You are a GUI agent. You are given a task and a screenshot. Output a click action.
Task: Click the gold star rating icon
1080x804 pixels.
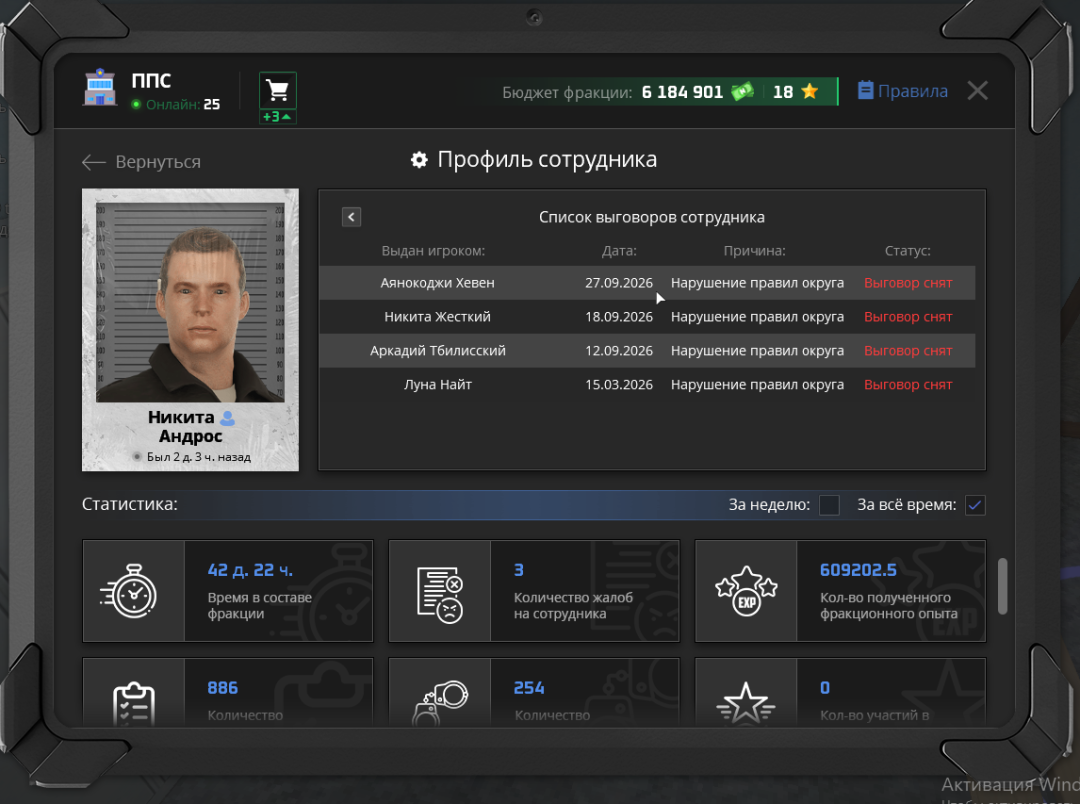(x=810, y=91)
